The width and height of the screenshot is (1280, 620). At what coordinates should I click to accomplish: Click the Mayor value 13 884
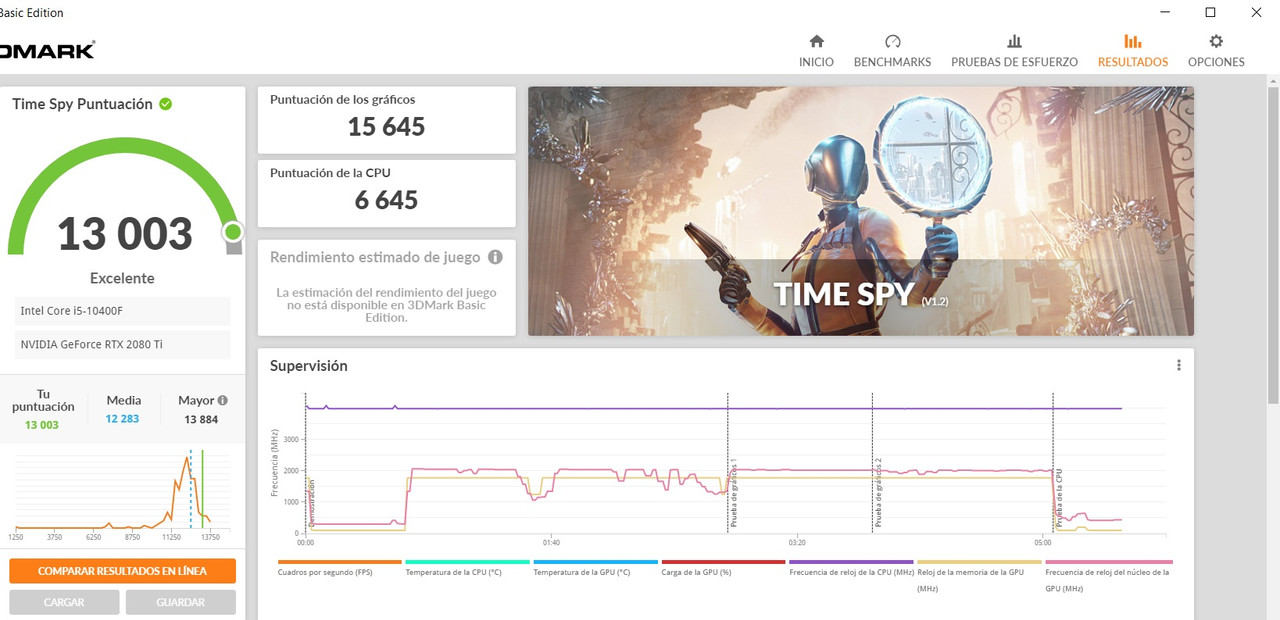point(201,420)
